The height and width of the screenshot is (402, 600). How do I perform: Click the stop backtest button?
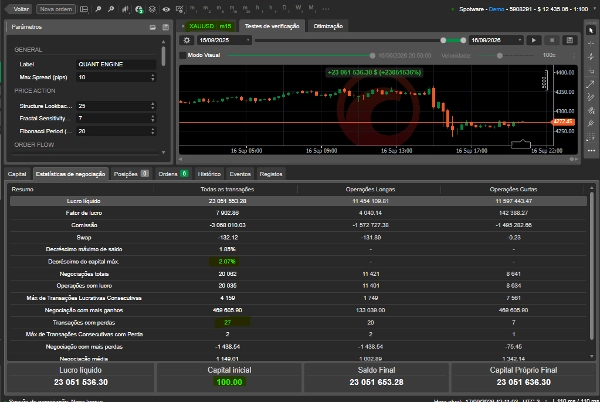point(552,40)
